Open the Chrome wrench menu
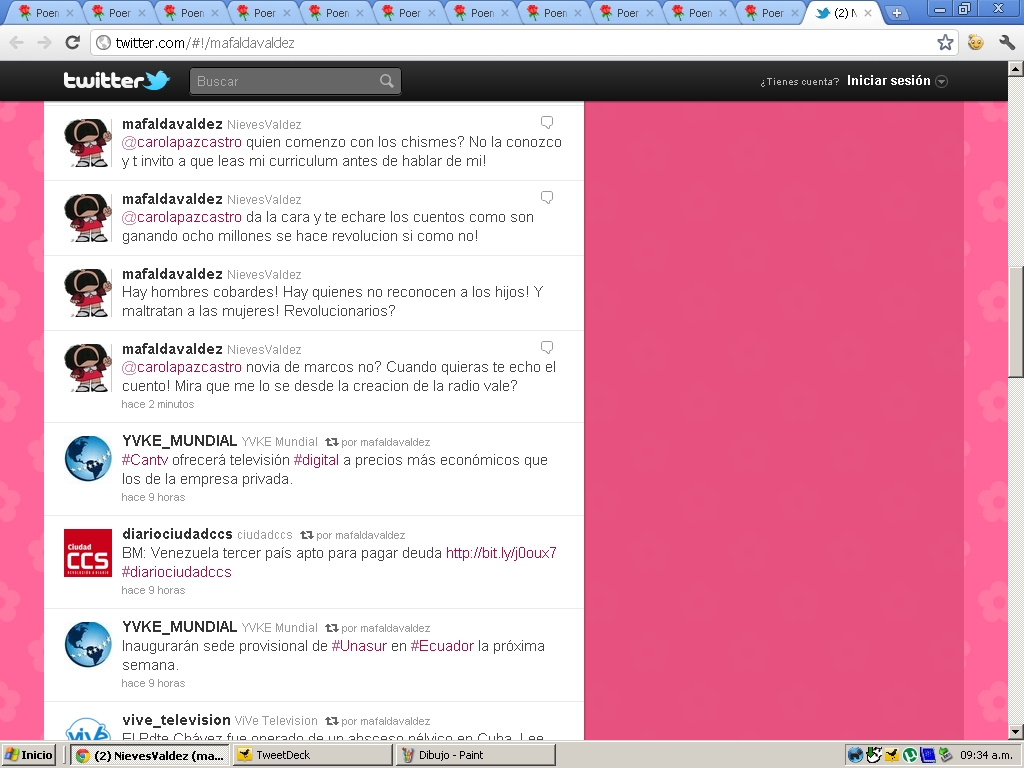 click(x=1006, y=42)
